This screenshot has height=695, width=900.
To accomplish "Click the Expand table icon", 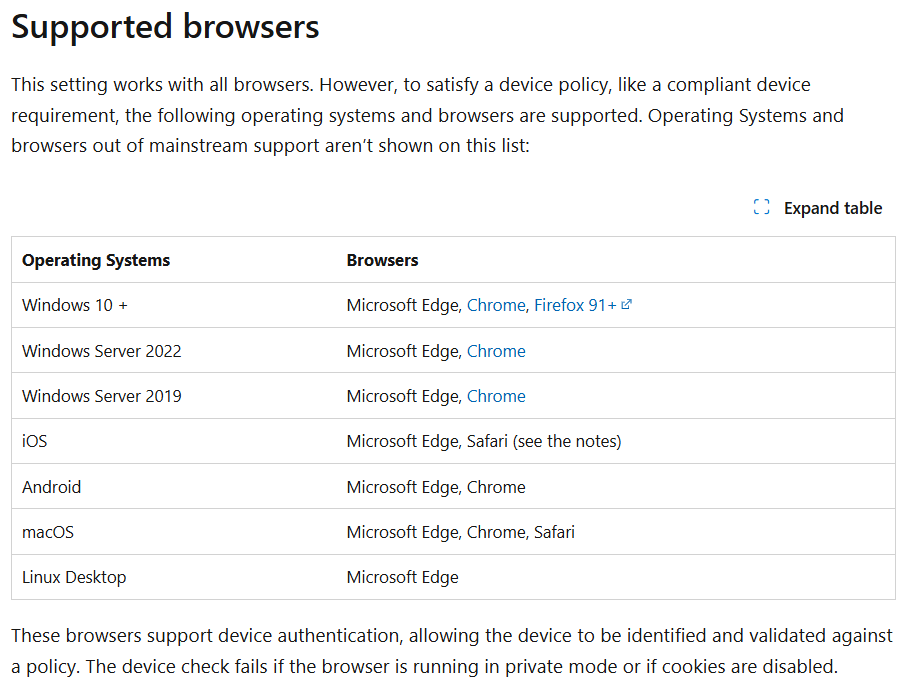I will click(761, 207).
